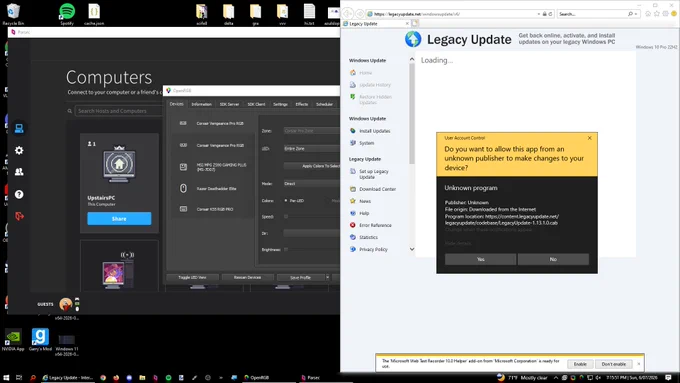This screenshot has width=680, height=383.
Task: Open the NVIDIA App desktop shortcut
Action: point(13,340)
